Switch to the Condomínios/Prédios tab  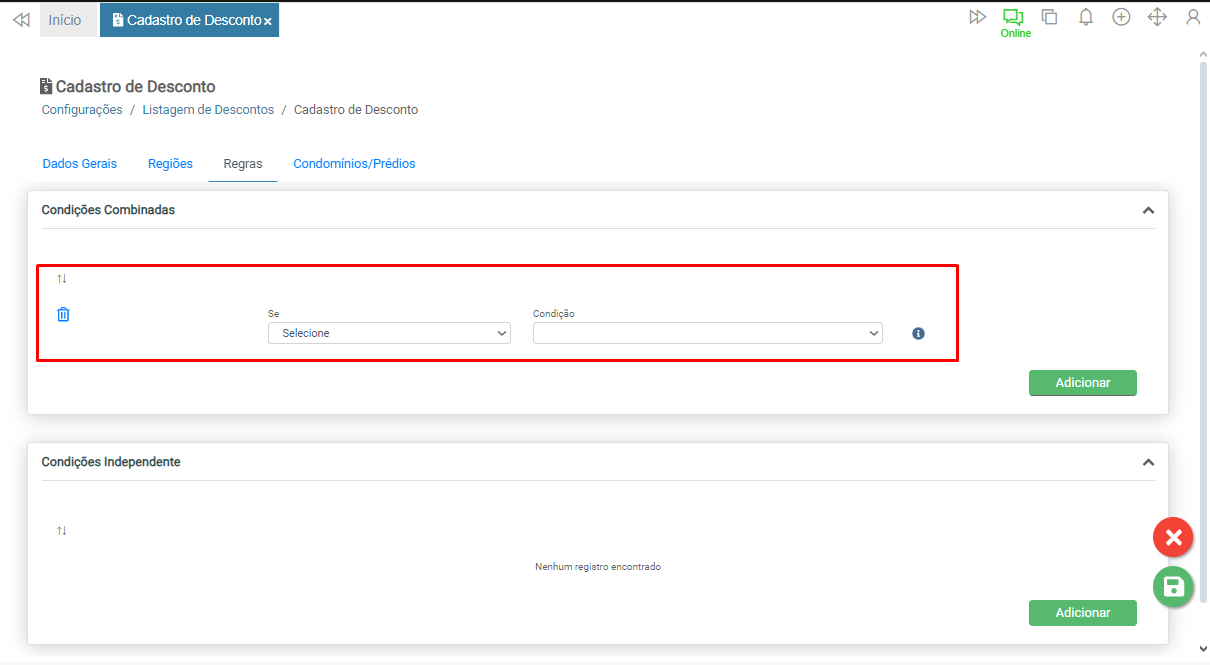click(x=354, y=164)
